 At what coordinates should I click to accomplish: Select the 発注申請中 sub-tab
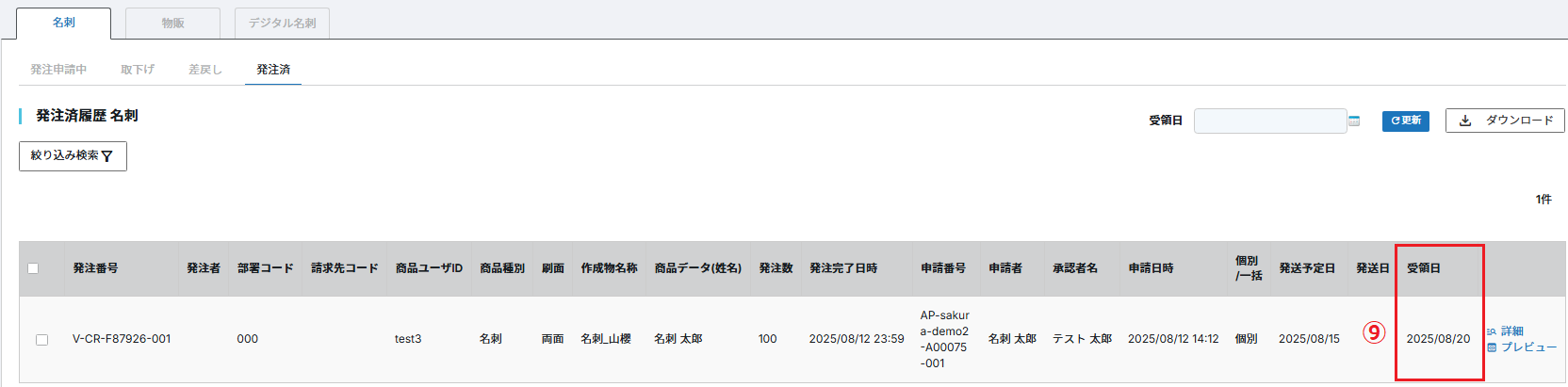(58, 70)
